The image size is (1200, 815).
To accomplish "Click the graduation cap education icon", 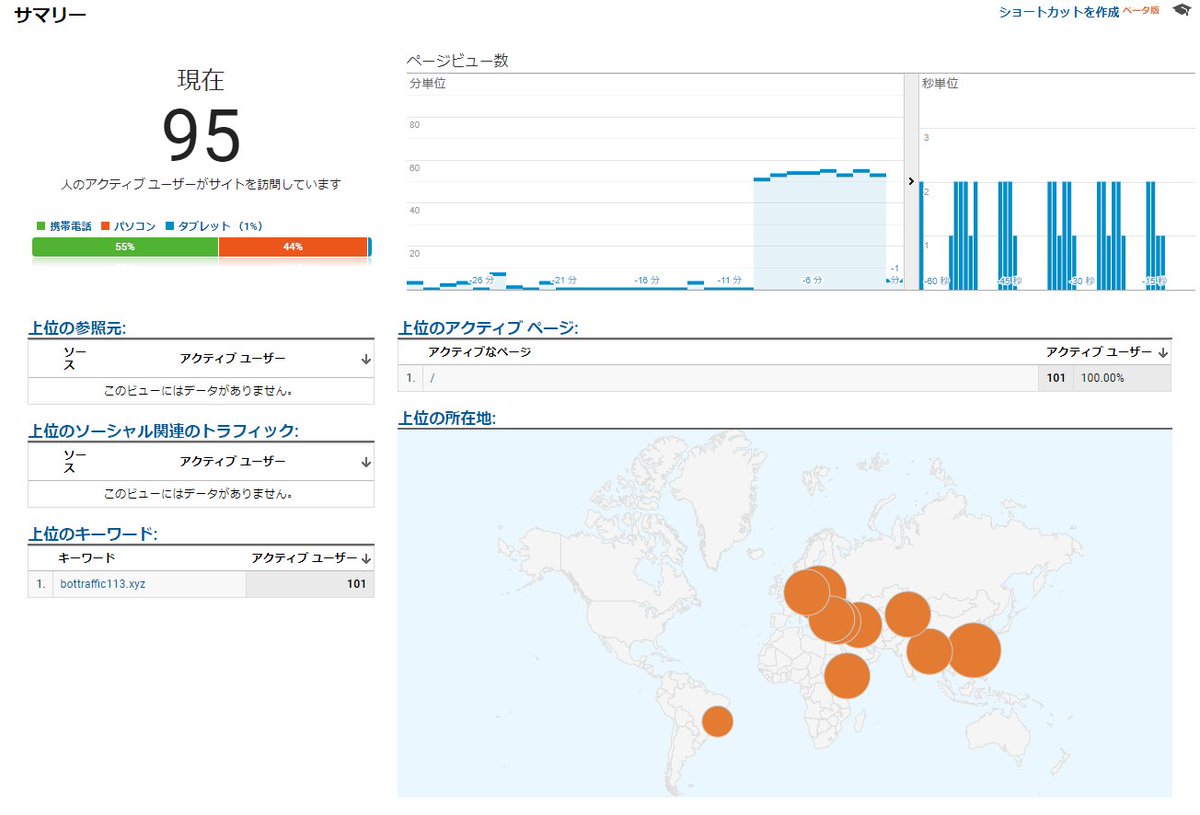I will [1185, 13].
